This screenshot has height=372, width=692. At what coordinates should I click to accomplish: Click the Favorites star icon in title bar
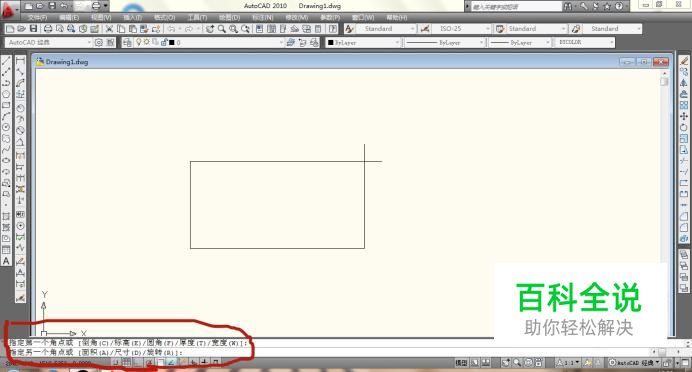pos(607,6)
